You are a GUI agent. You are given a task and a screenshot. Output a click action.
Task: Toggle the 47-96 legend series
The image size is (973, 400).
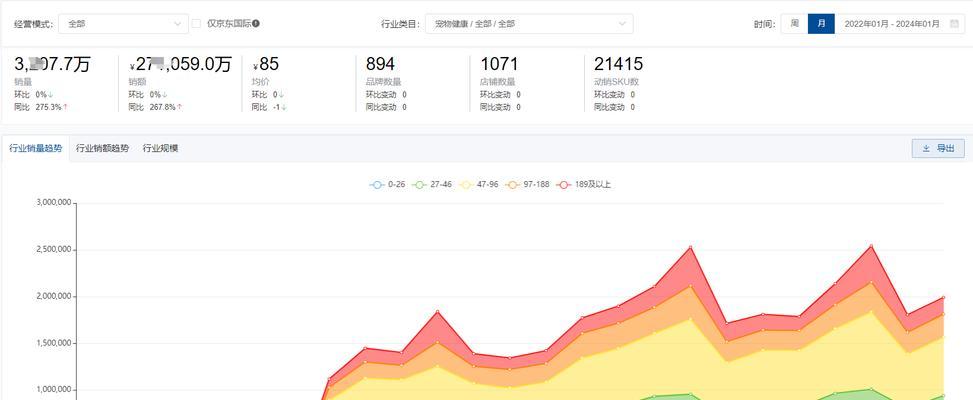pyautogui.click(x=478, y=184)
